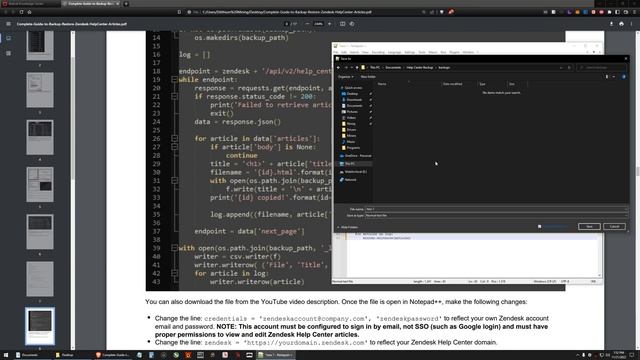Reload the browser page
This screenshot has height=360, width=640.
coord(21,12)
